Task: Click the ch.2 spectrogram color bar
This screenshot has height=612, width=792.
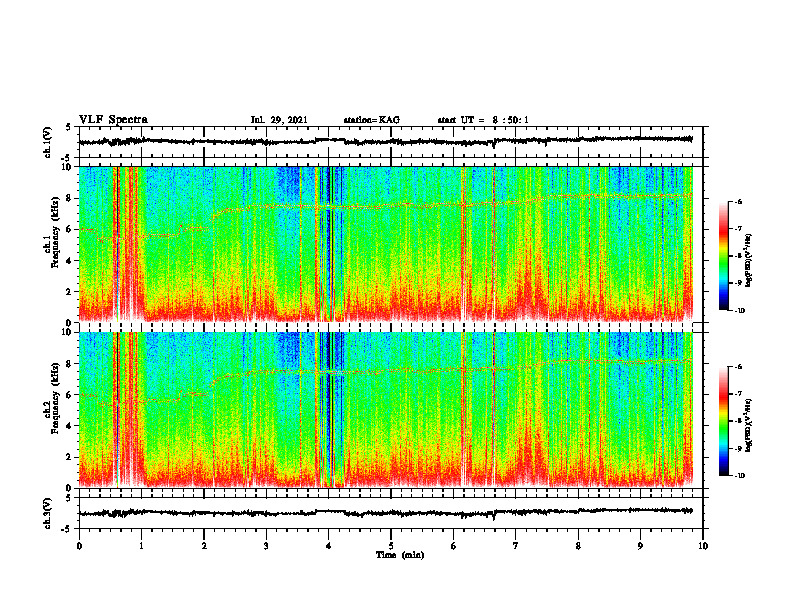Action: (x=723, y=421)
